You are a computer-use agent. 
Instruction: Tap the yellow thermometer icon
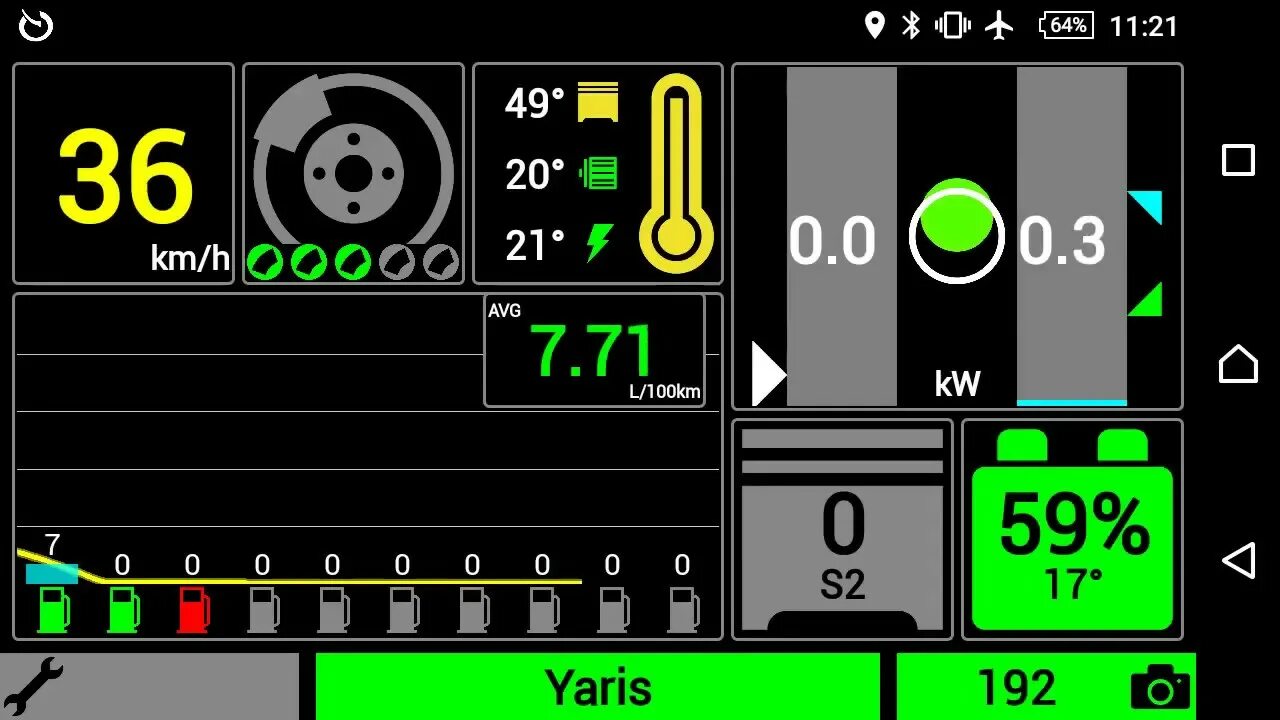pos(677,173)
